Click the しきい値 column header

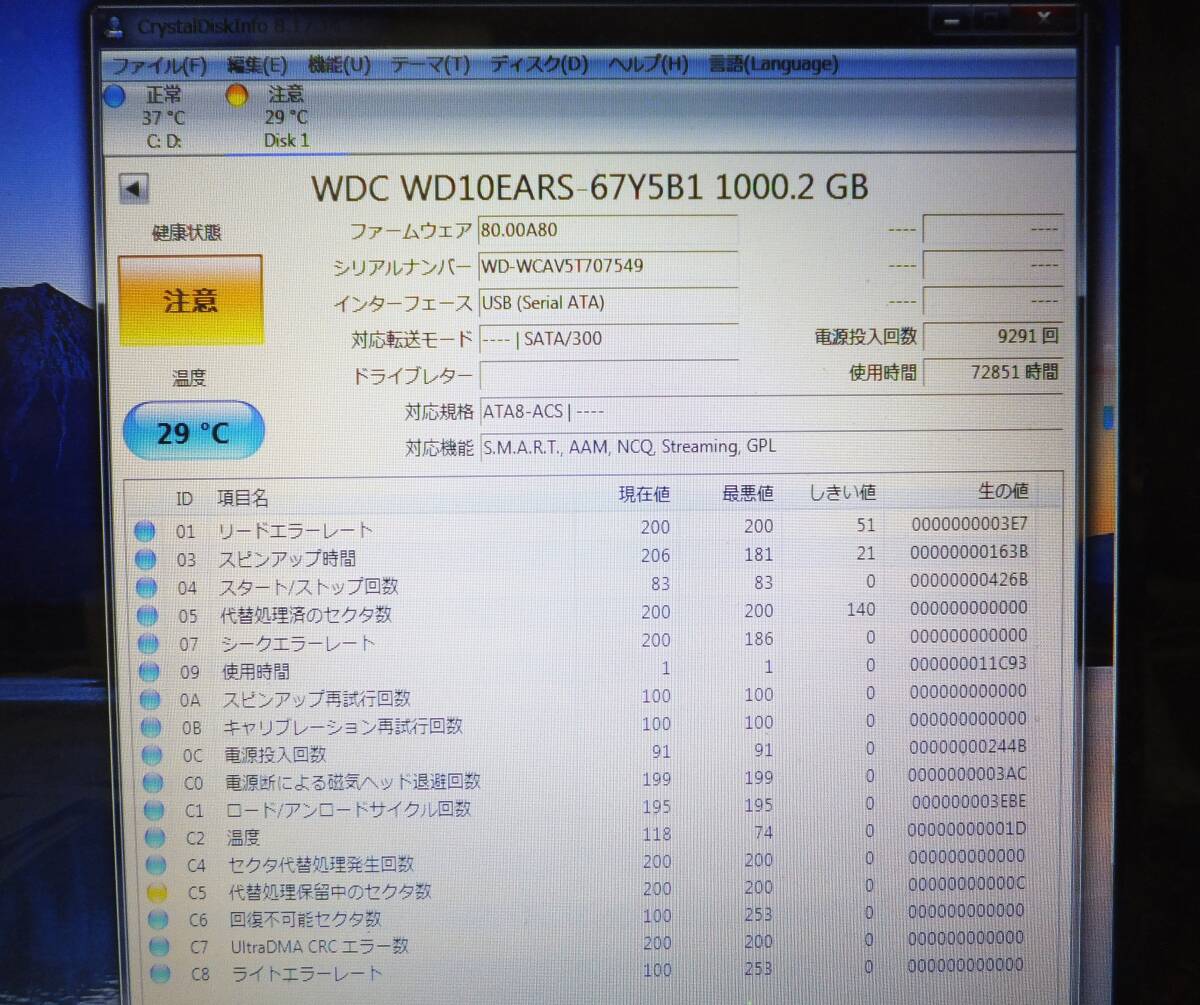tap(843, 492)
